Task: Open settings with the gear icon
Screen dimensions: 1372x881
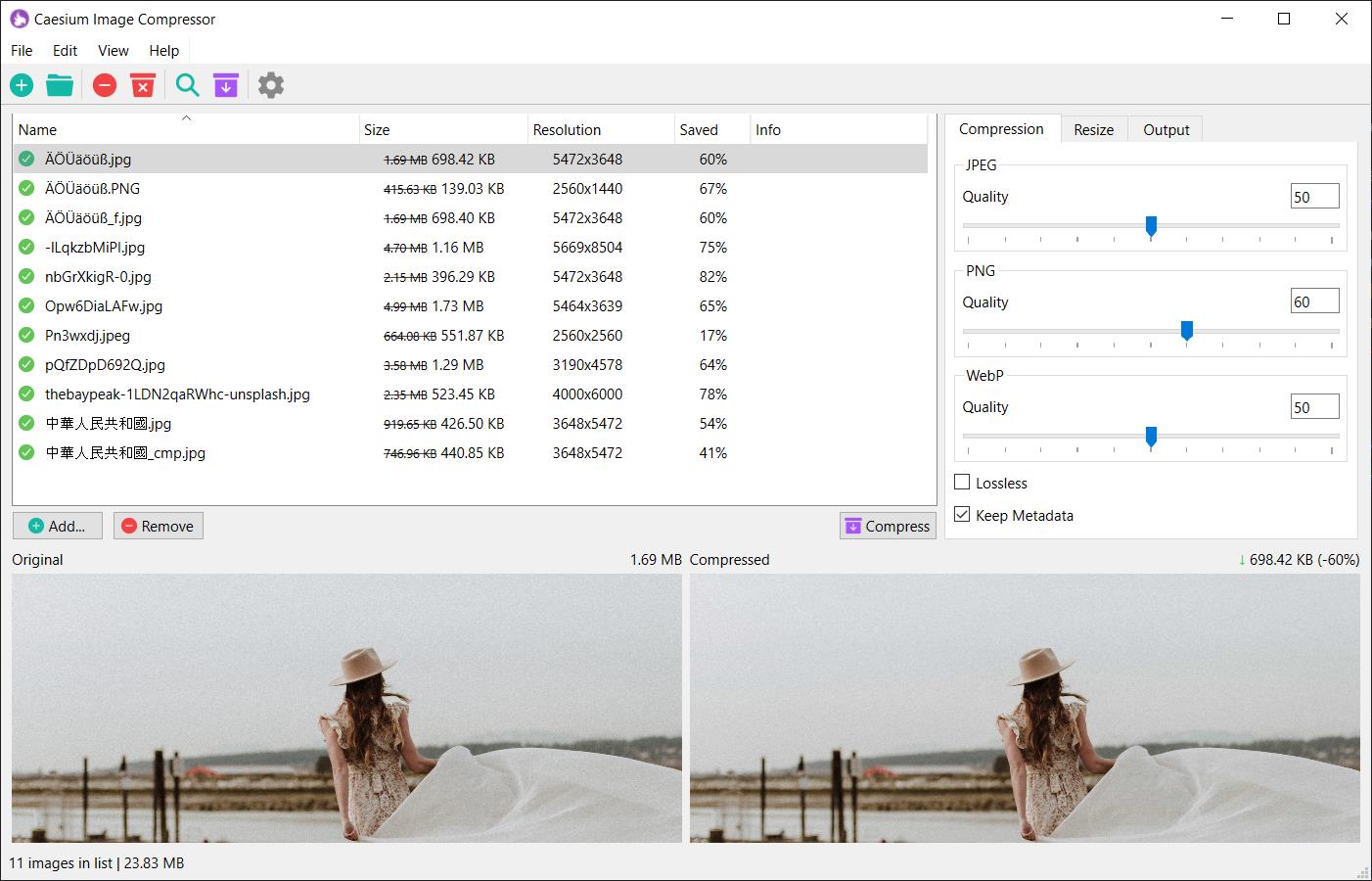Action: [x=270, y=85]
